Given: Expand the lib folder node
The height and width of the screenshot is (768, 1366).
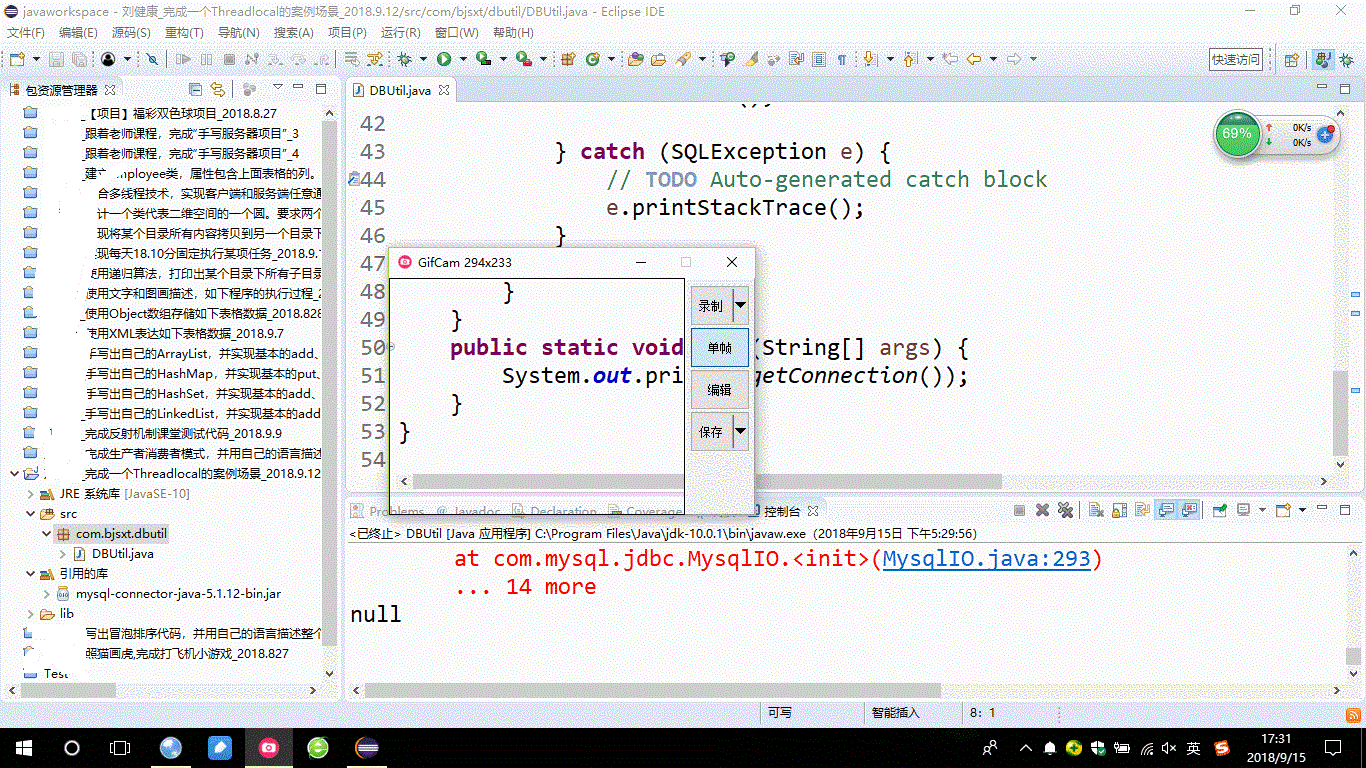Looking at the screenshot, I should point(32,614).
